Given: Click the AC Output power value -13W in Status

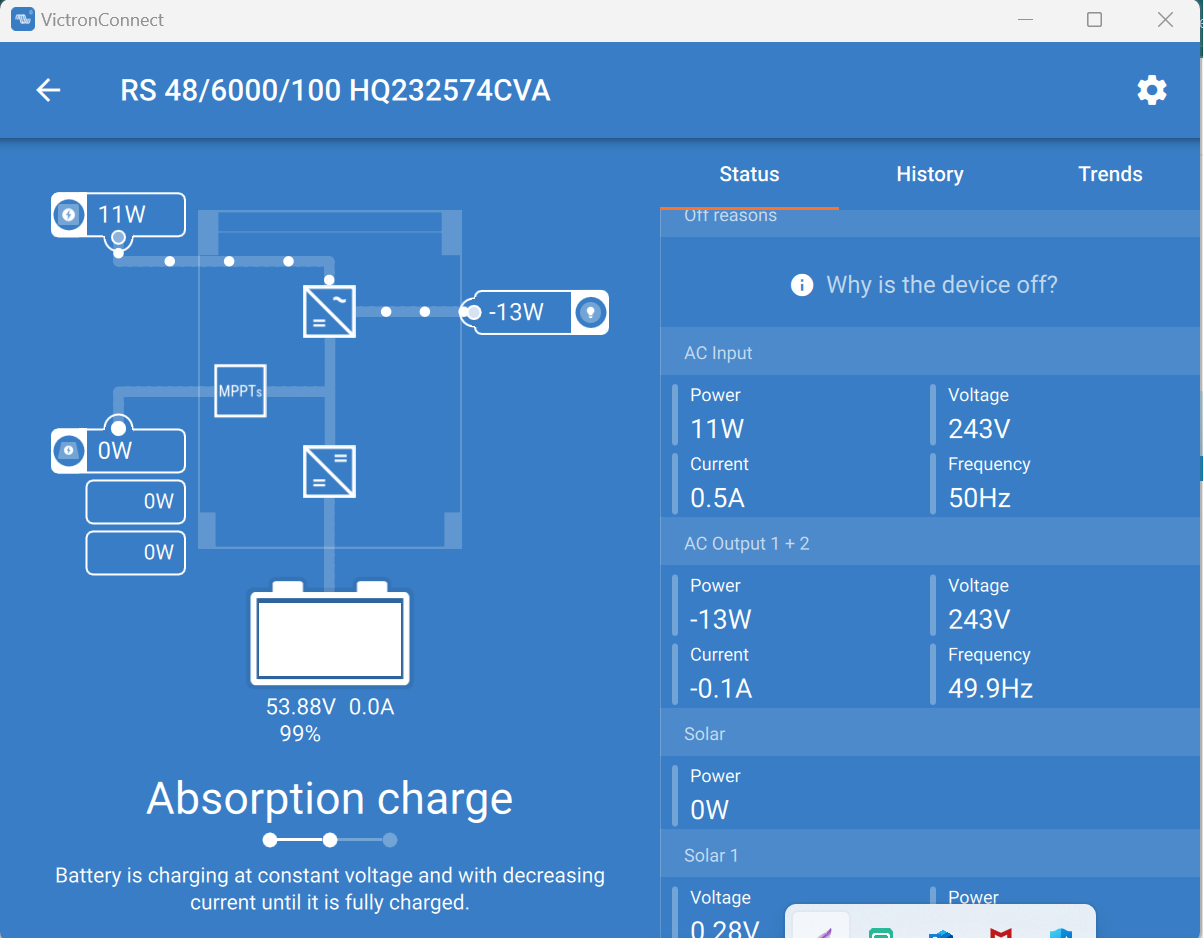Looking at the screenshot, I should (720, 619).
